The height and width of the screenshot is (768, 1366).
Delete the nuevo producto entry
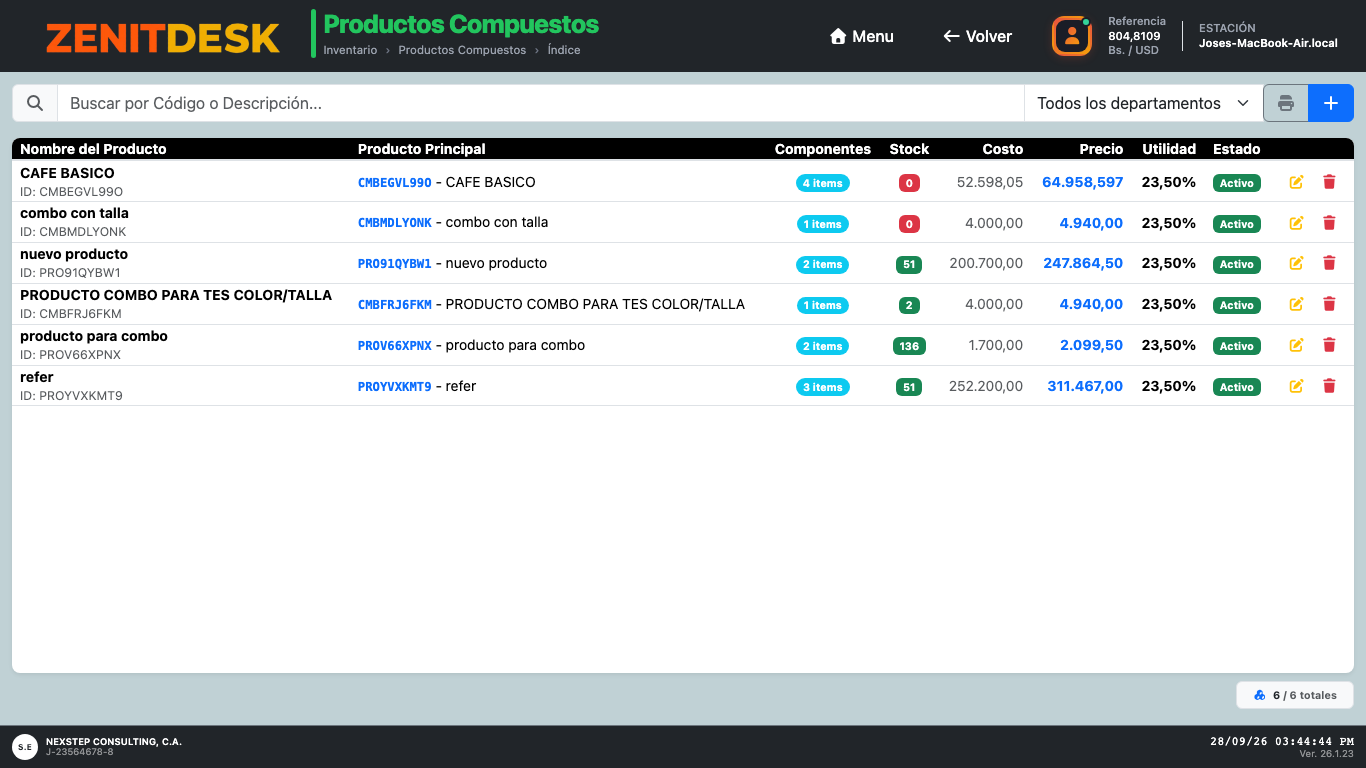1329,263
